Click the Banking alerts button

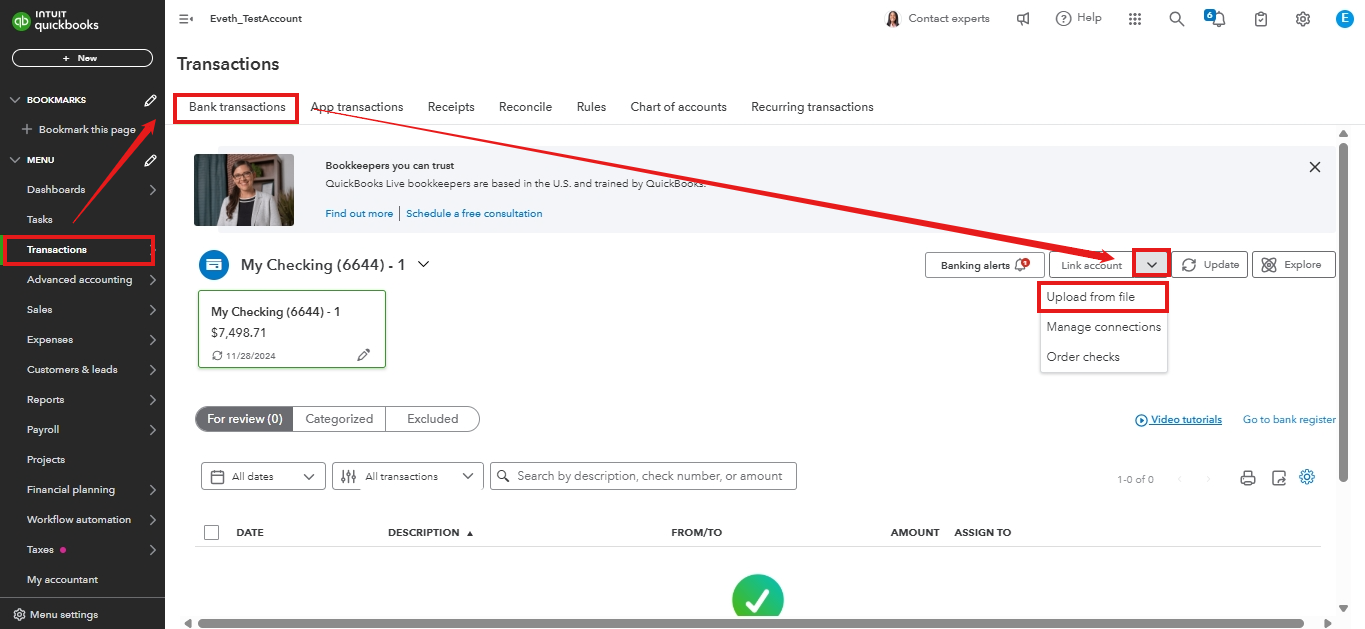click(985, 265)
